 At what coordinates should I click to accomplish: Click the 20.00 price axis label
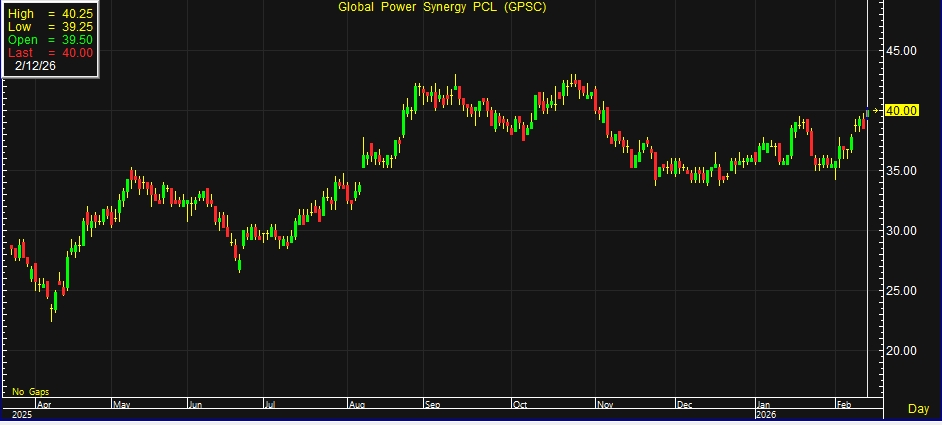(903, 351)
